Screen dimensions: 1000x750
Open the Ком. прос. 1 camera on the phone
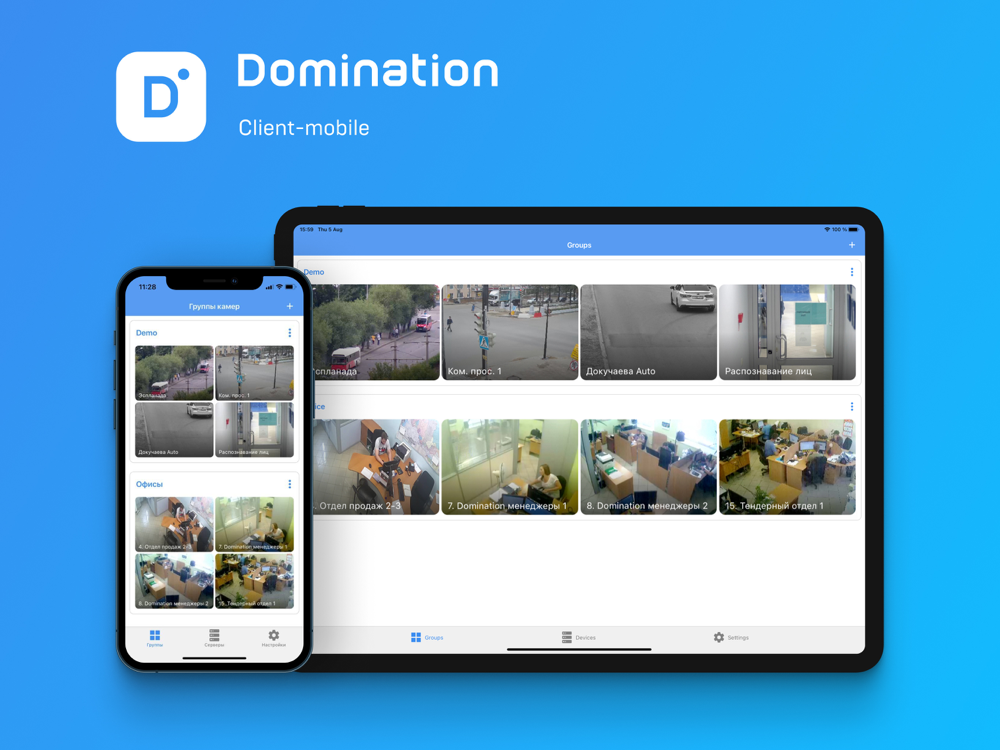point(254,373)
